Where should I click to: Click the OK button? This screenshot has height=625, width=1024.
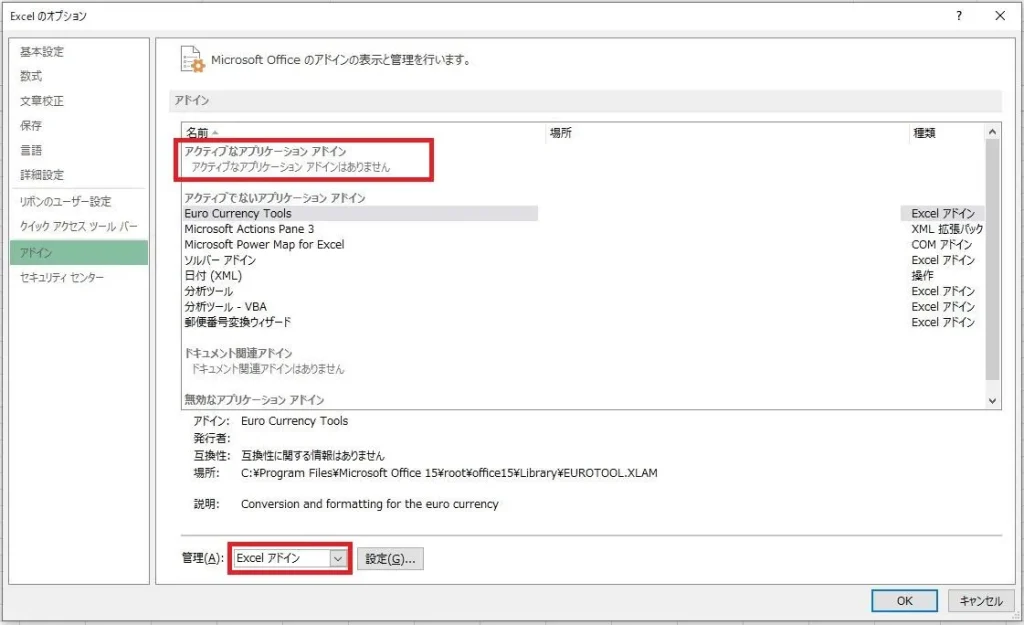(904, 601)
